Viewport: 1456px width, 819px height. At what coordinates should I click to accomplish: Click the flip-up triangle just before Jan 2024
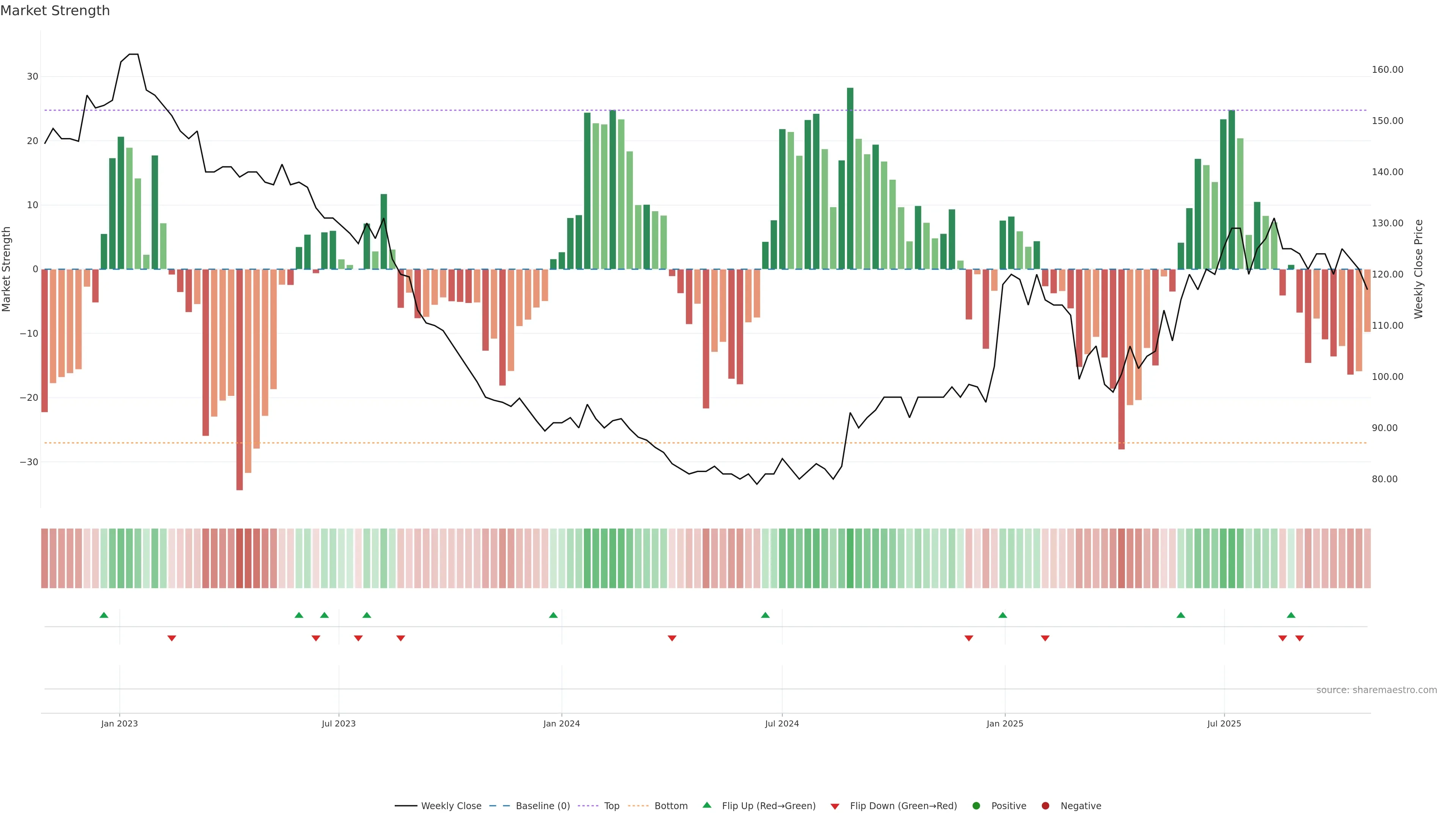pyautogui.click(x=553, y=615)
